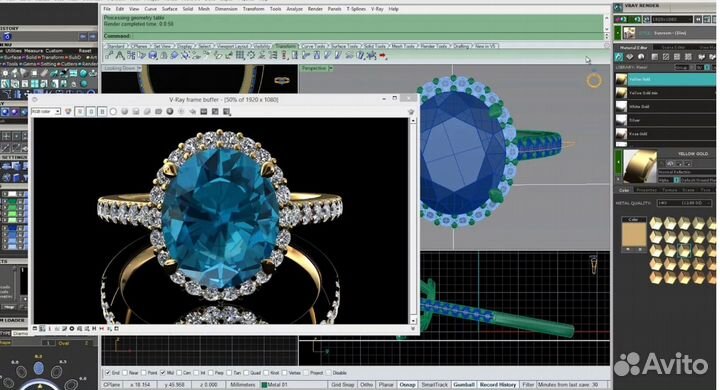
Task: Toggle Grid Snap in status bar
Action: click(343, 384)
